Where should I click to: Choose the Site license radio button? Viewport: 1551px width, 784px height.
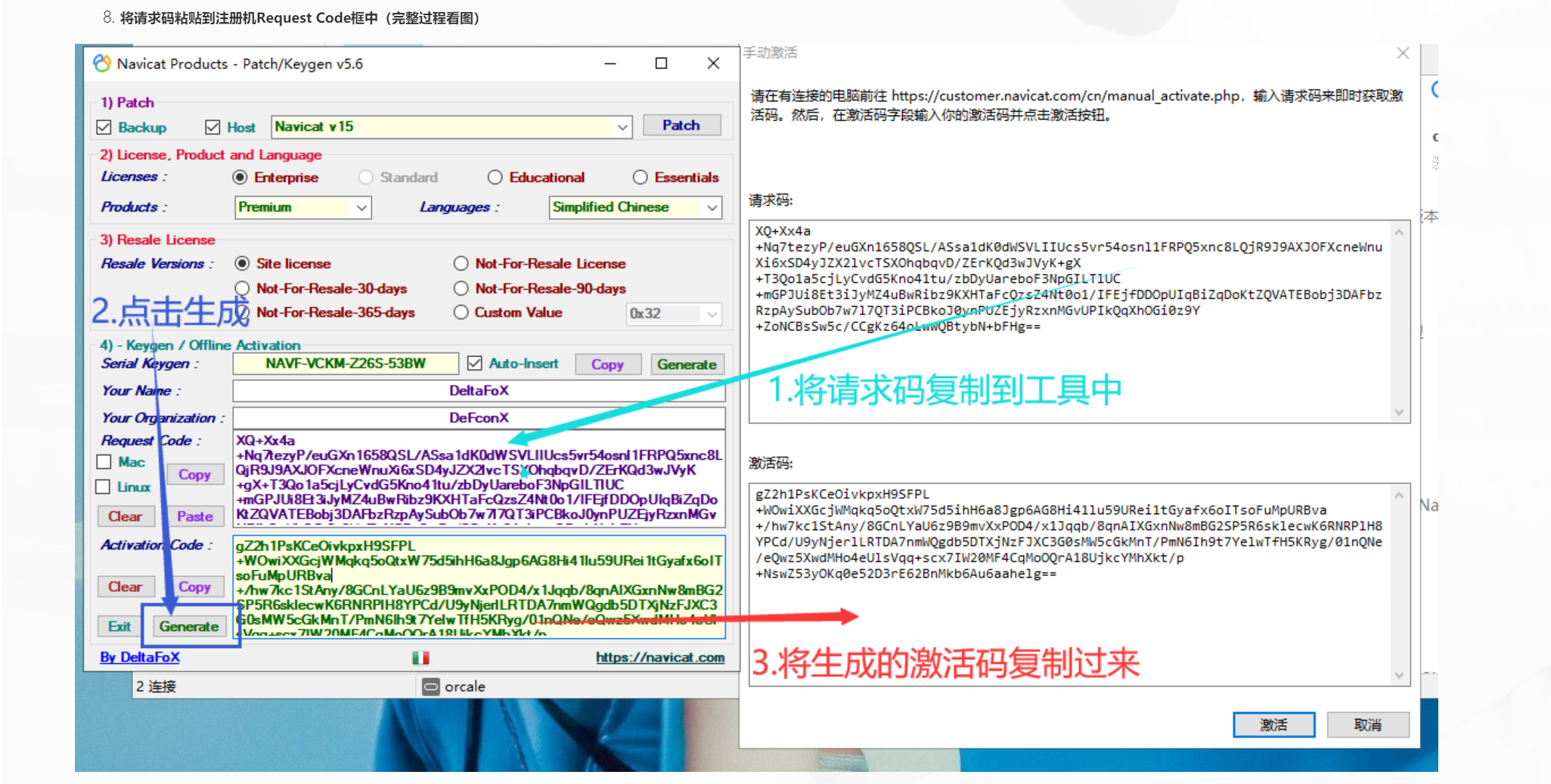coord(242,263)
